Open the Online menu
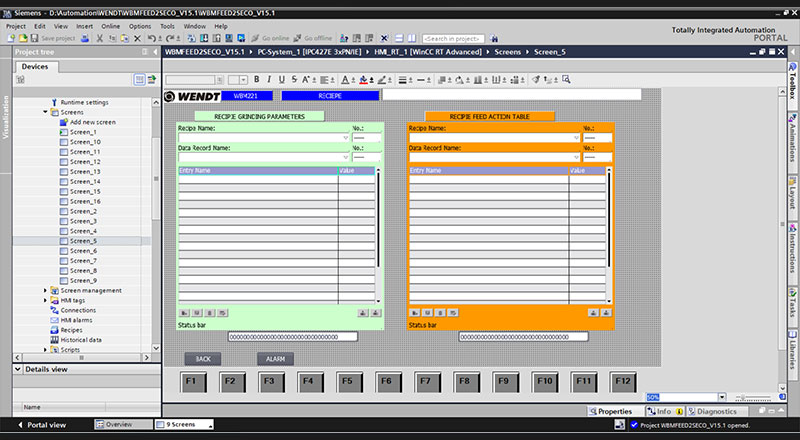The width and height of the screenshot is (800, 440). pyautogui.click(x=110, y=26)
